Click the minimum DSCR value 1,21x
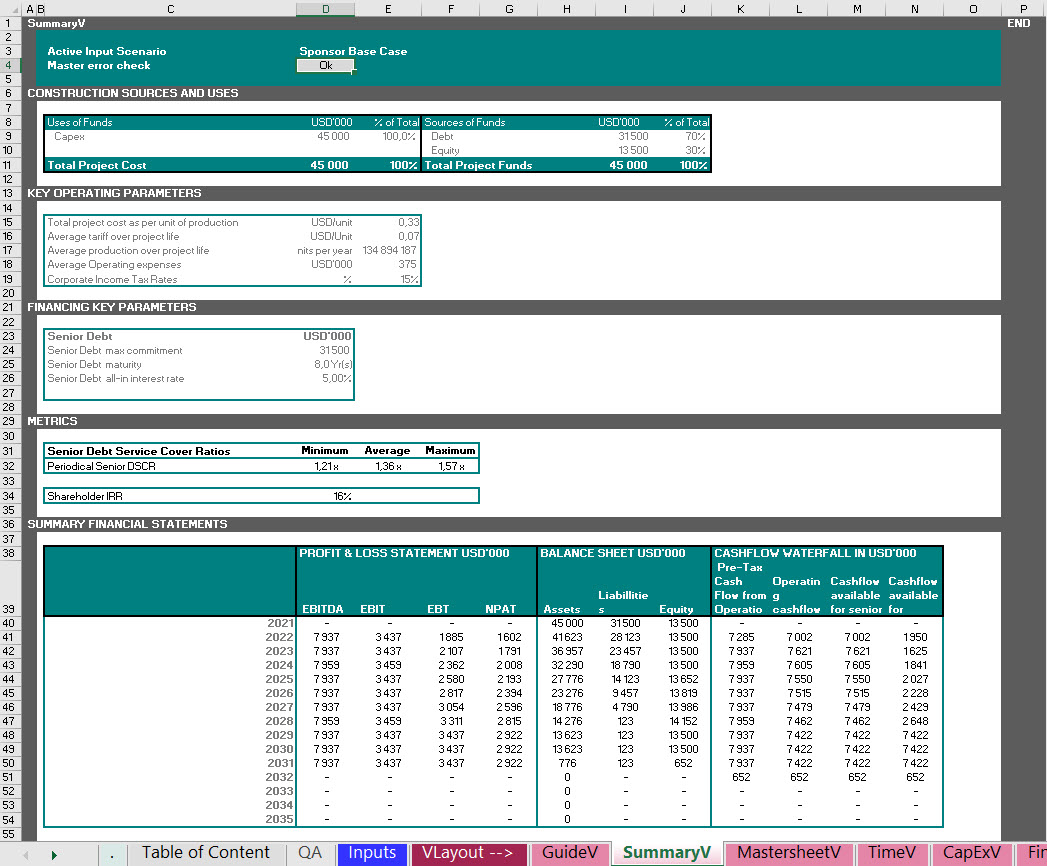 click(327, 466)
